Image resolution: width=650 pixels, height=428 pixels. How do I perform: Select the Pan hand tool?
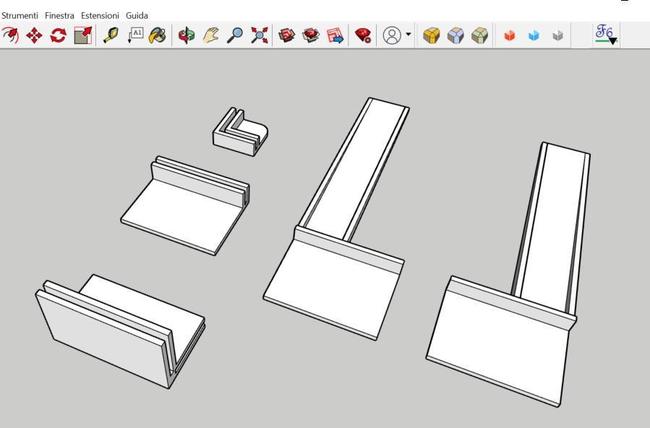(x=211, y=35)
